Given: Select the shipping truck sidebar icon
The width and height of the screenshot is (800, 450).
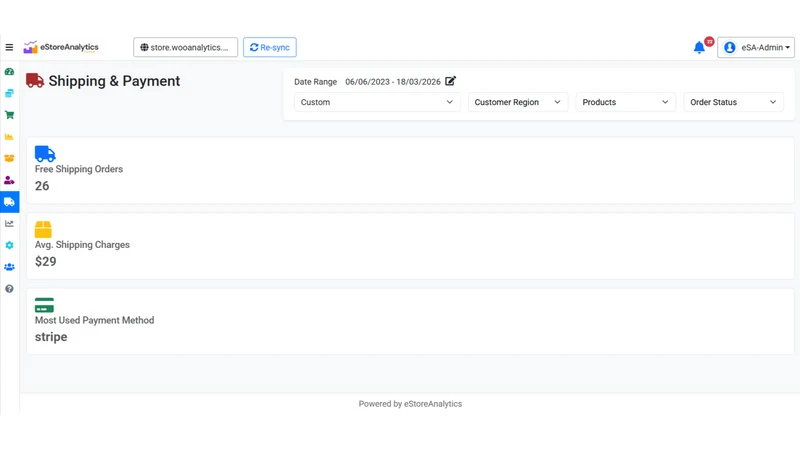Looking at the screenshot, I should 9,202.
